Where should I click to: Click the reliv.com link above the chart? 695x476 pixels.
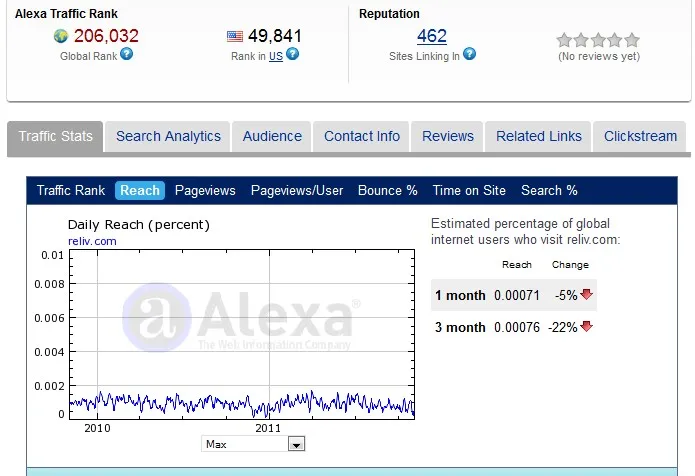coord(92,241)
